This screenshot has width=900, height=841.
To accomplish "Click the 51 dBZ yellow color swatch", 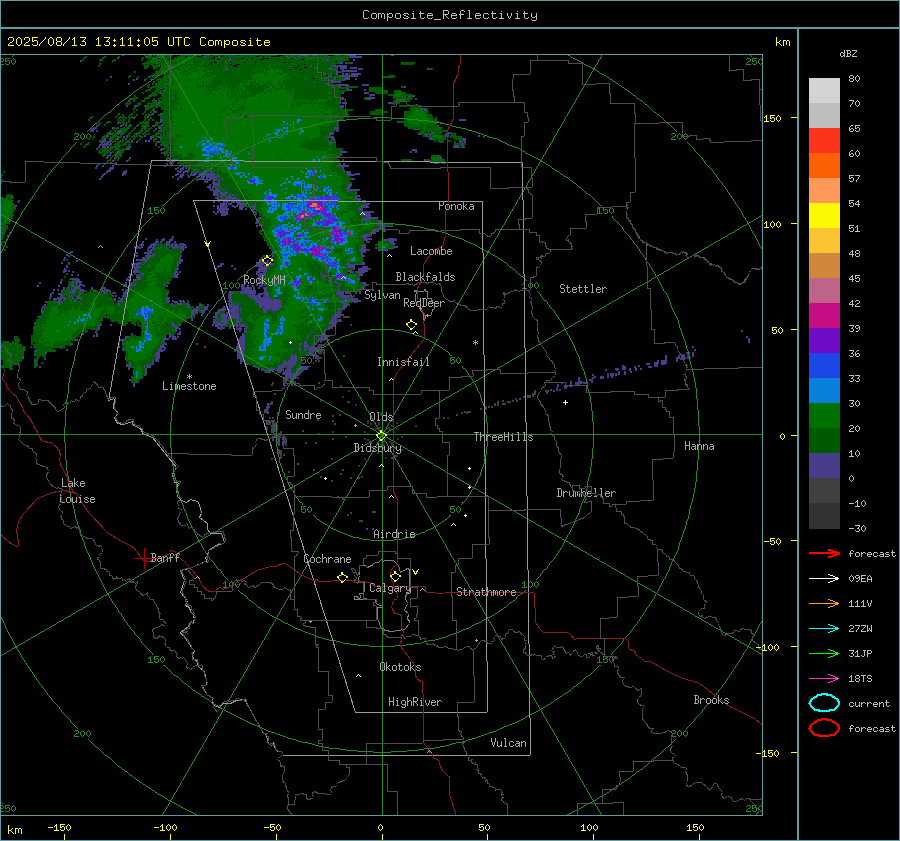I will click(824, 215).
